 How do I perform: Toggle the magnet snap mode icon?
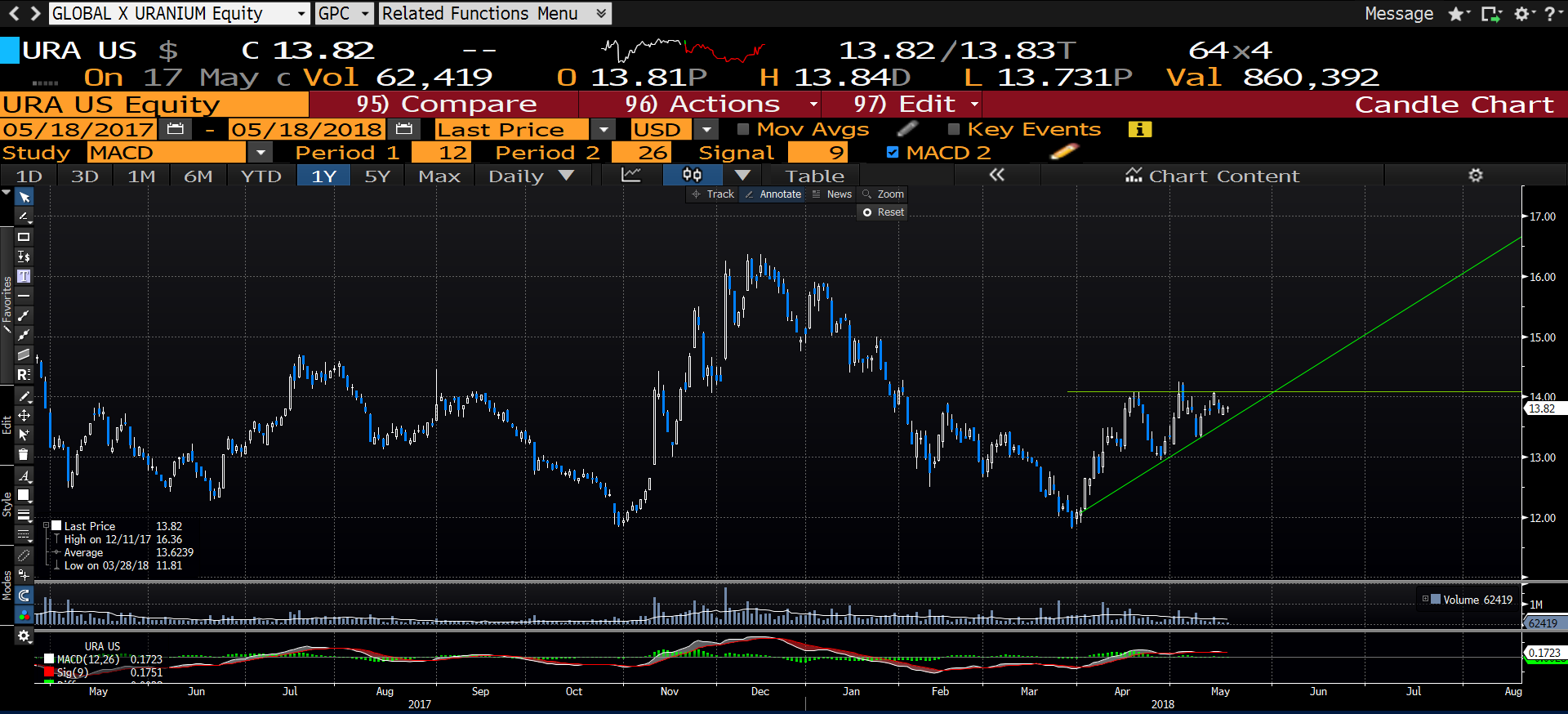24,596
